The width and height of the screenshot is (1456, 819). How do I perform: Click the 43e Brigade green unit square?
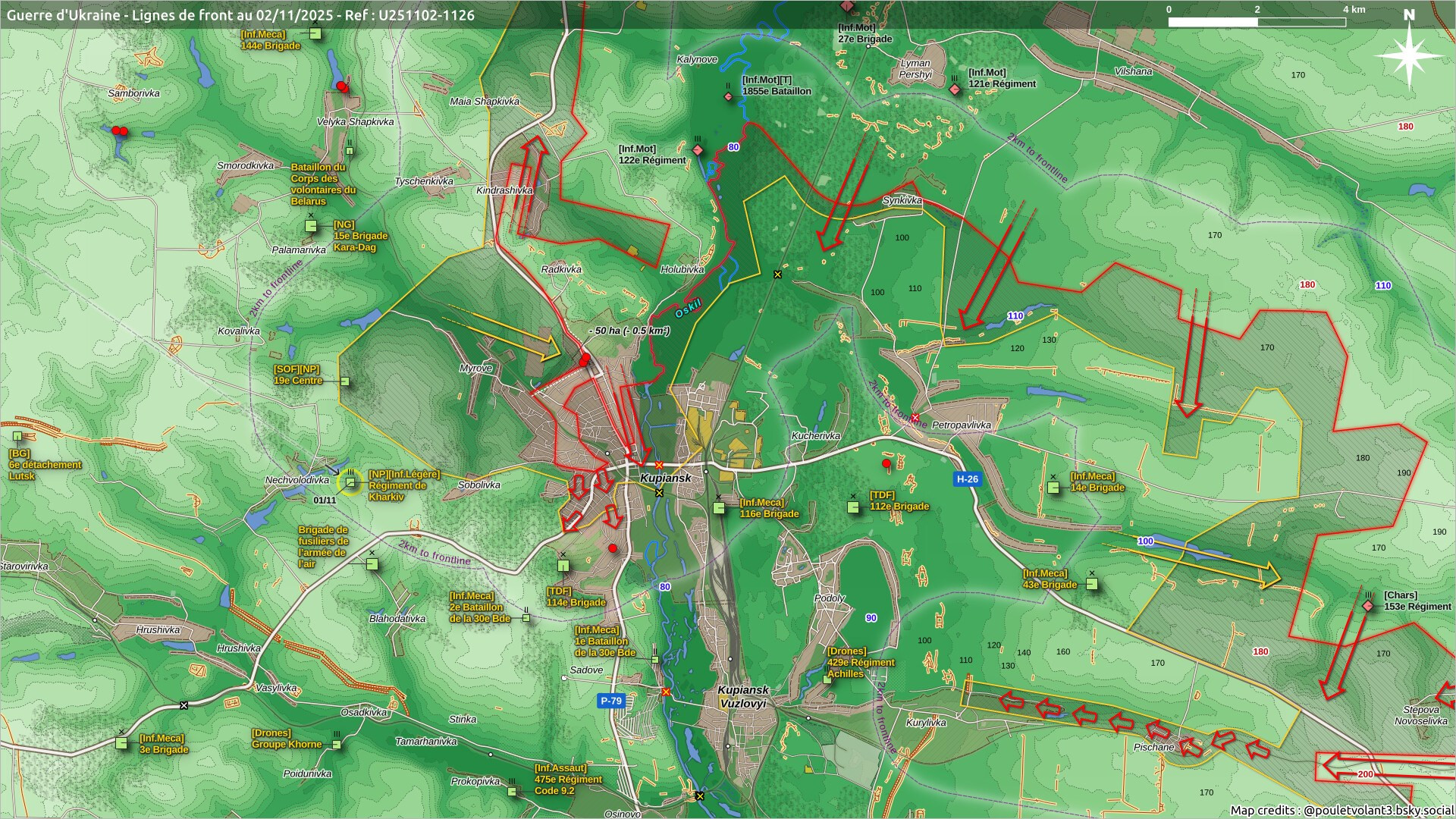pos(1092,584)
